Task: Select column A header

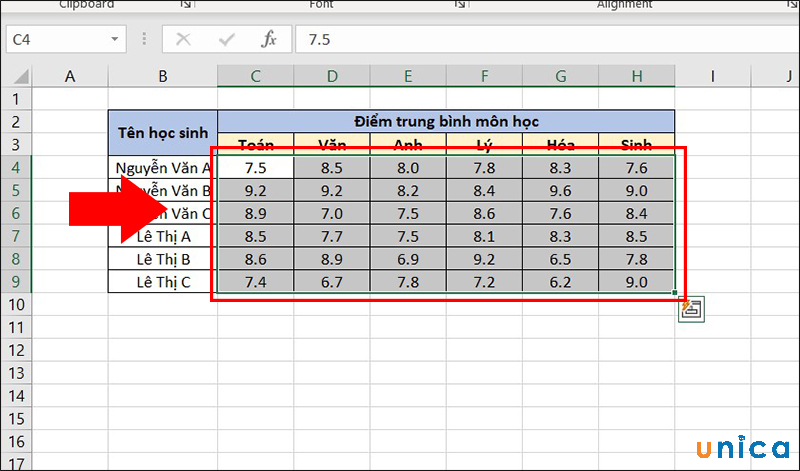Action: pyautogui.click(x=70, y=77)
